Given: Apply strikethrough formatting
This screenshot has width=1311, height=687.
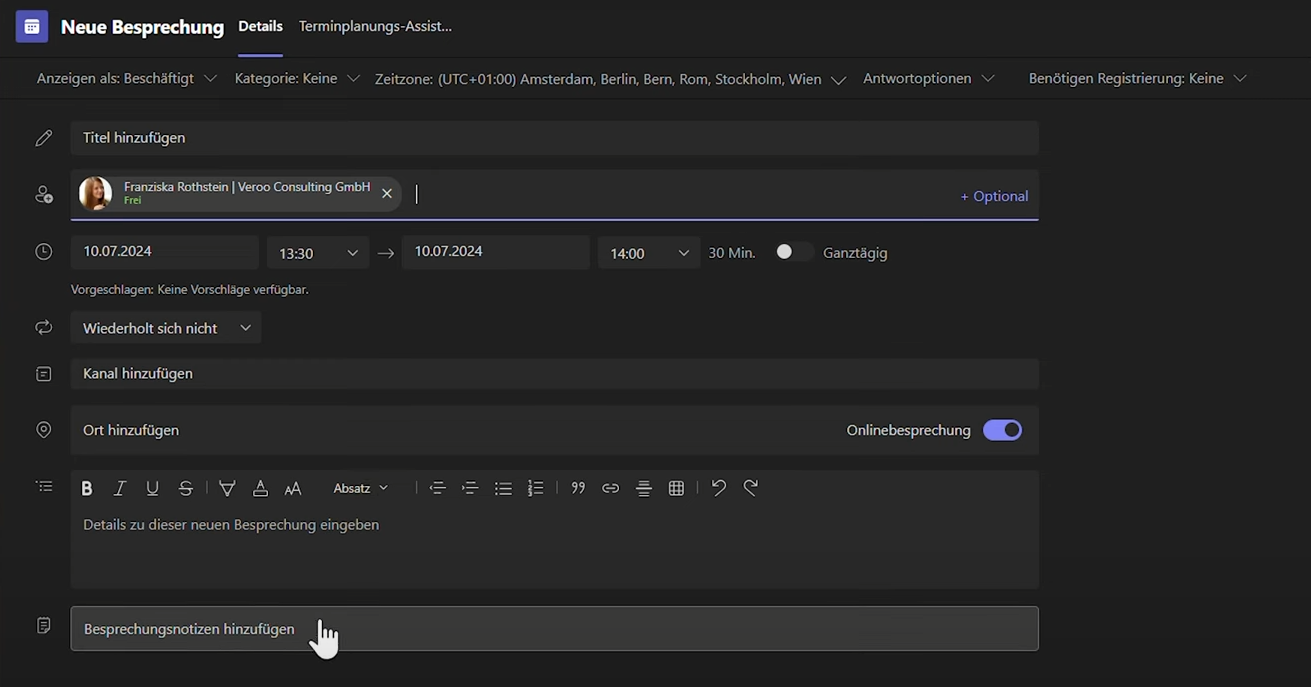Looking at the screenshot, I should coord(186,488).
